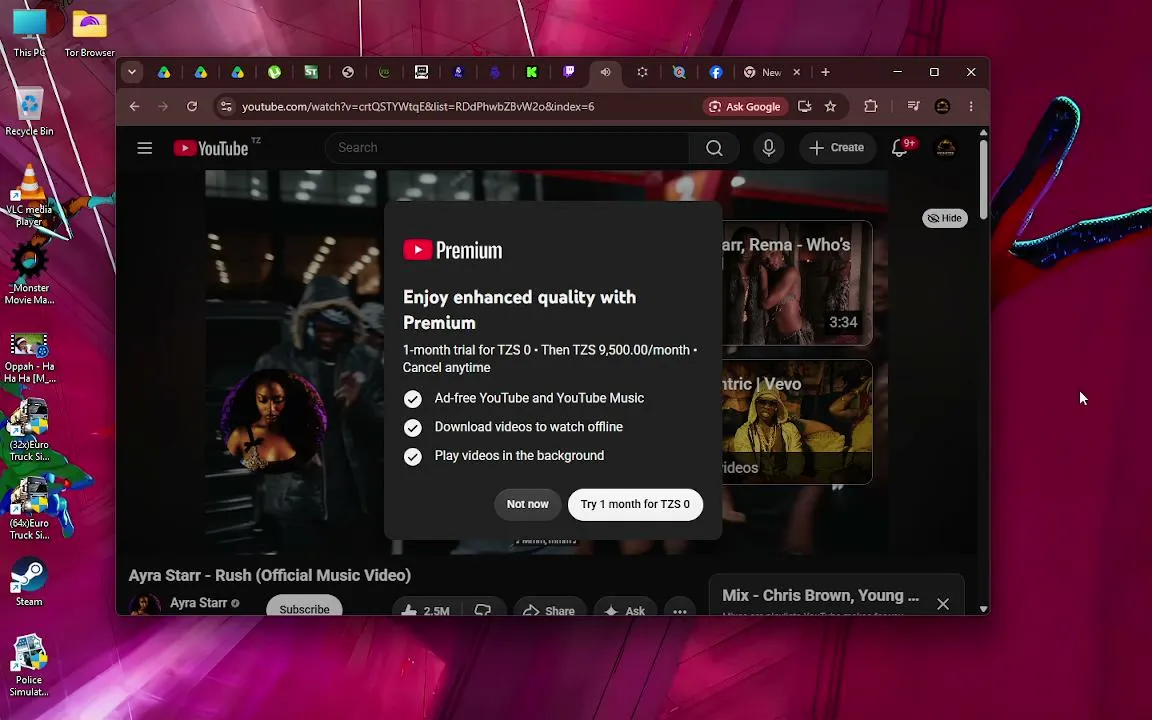
Task: Open the Monster Movie Maker desktop icon
Action: click(29, 273)
